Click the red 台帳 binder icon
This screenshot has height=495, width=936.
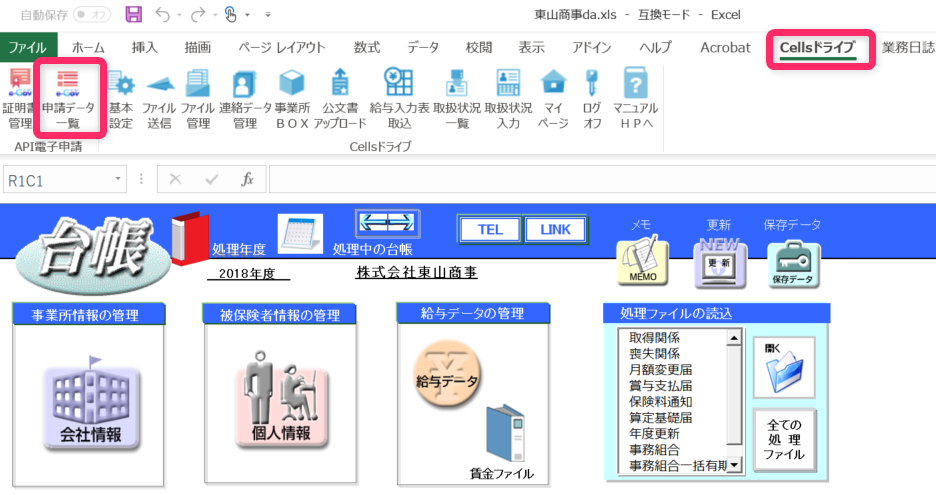pyautogui.click(x=190, y=238)
